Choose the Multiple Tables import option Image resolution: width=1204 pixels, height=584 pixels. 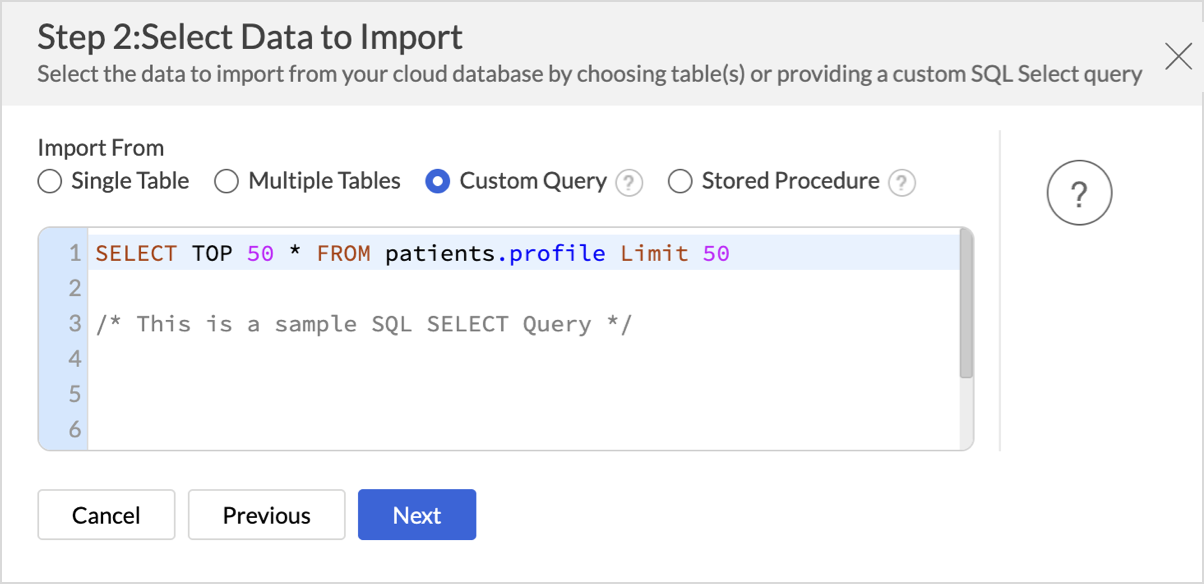tap(227, 181)
